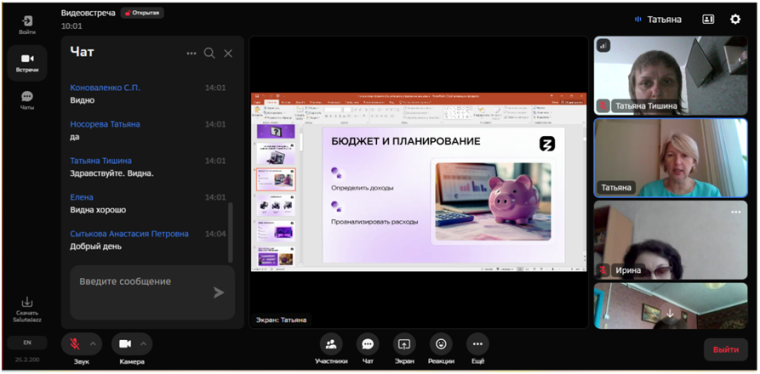
Task: Click the Экран screen share icon
Action: click(x=404, y=344)
